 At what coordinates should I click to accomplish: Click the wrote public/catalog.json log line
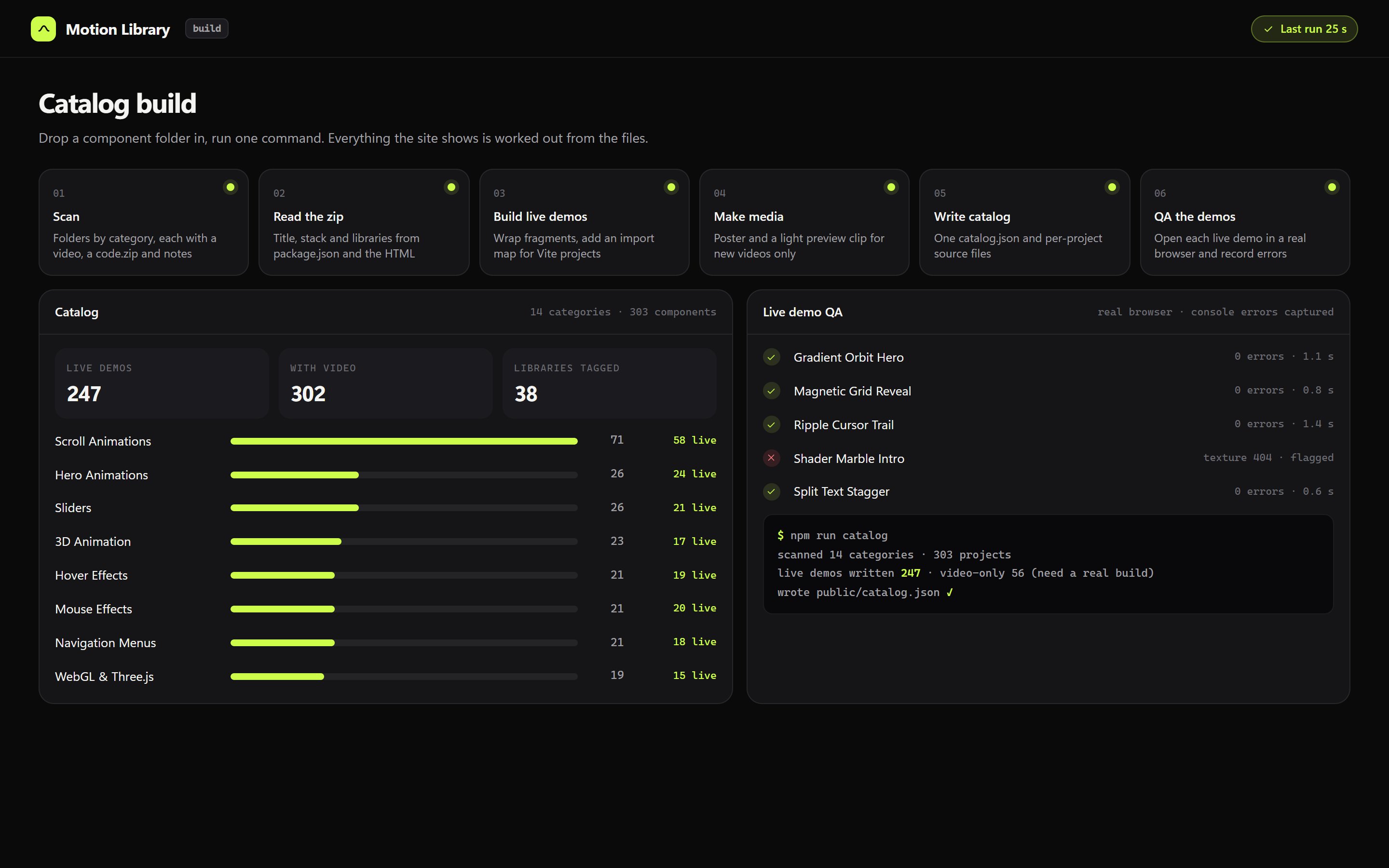click(865, 593)
